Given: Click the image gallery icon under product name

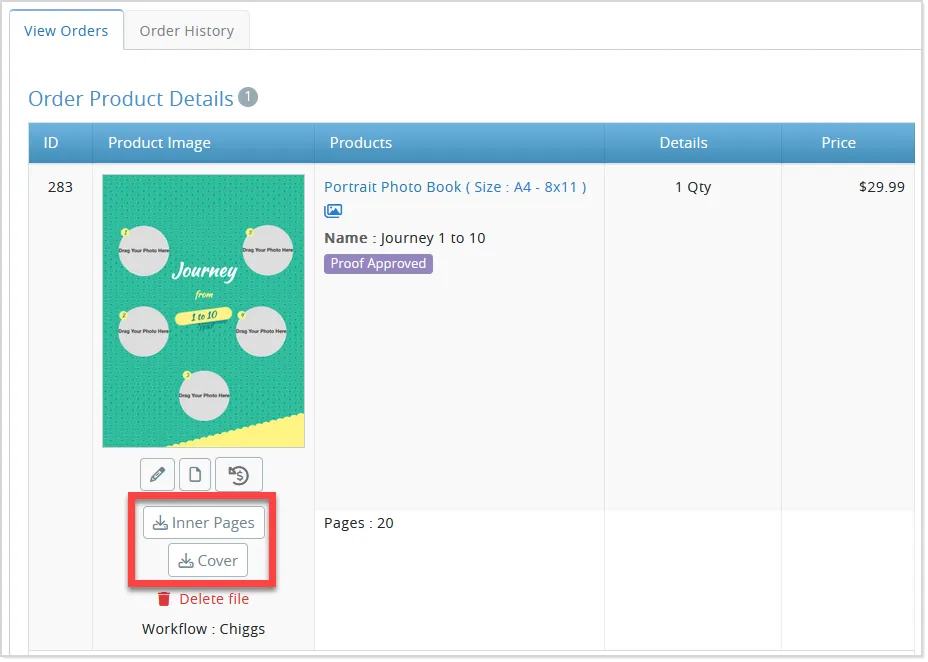Looking at the screenshot, I should pyautogui.click(x=334, y=211).
